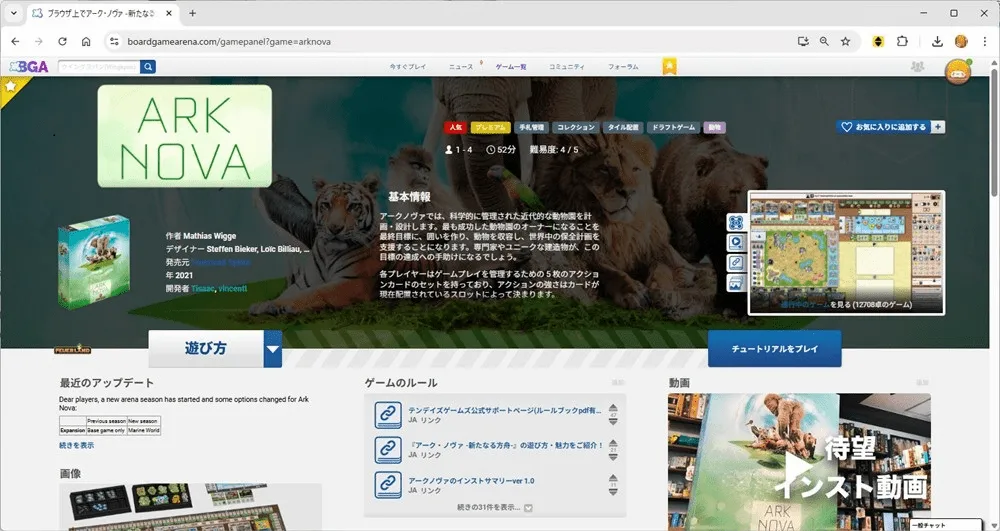Open the player avatar menu

(x=958, y=72)
